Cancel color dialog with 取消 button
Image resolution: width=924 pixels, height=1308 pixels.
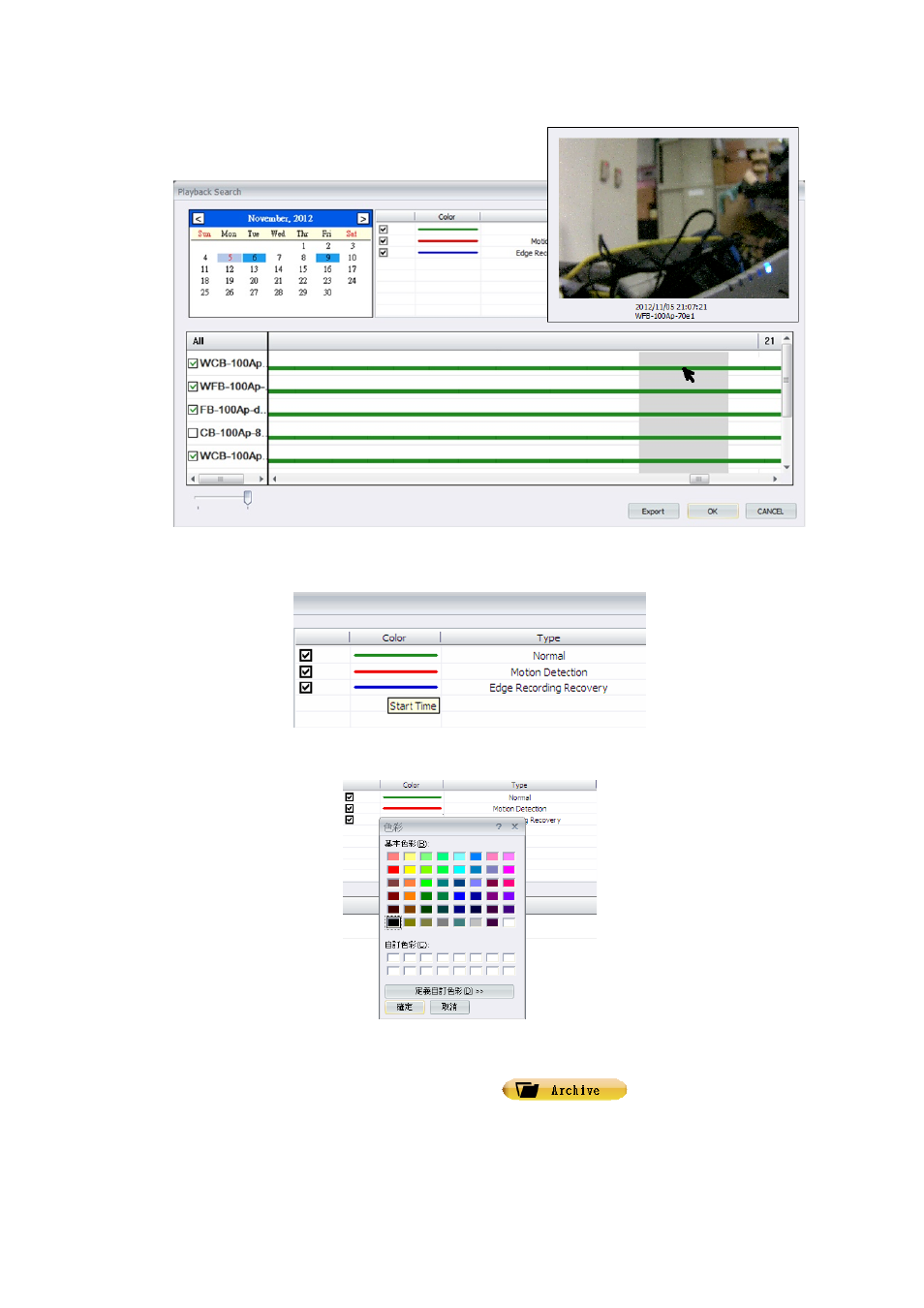click(x=449, y=1008)
